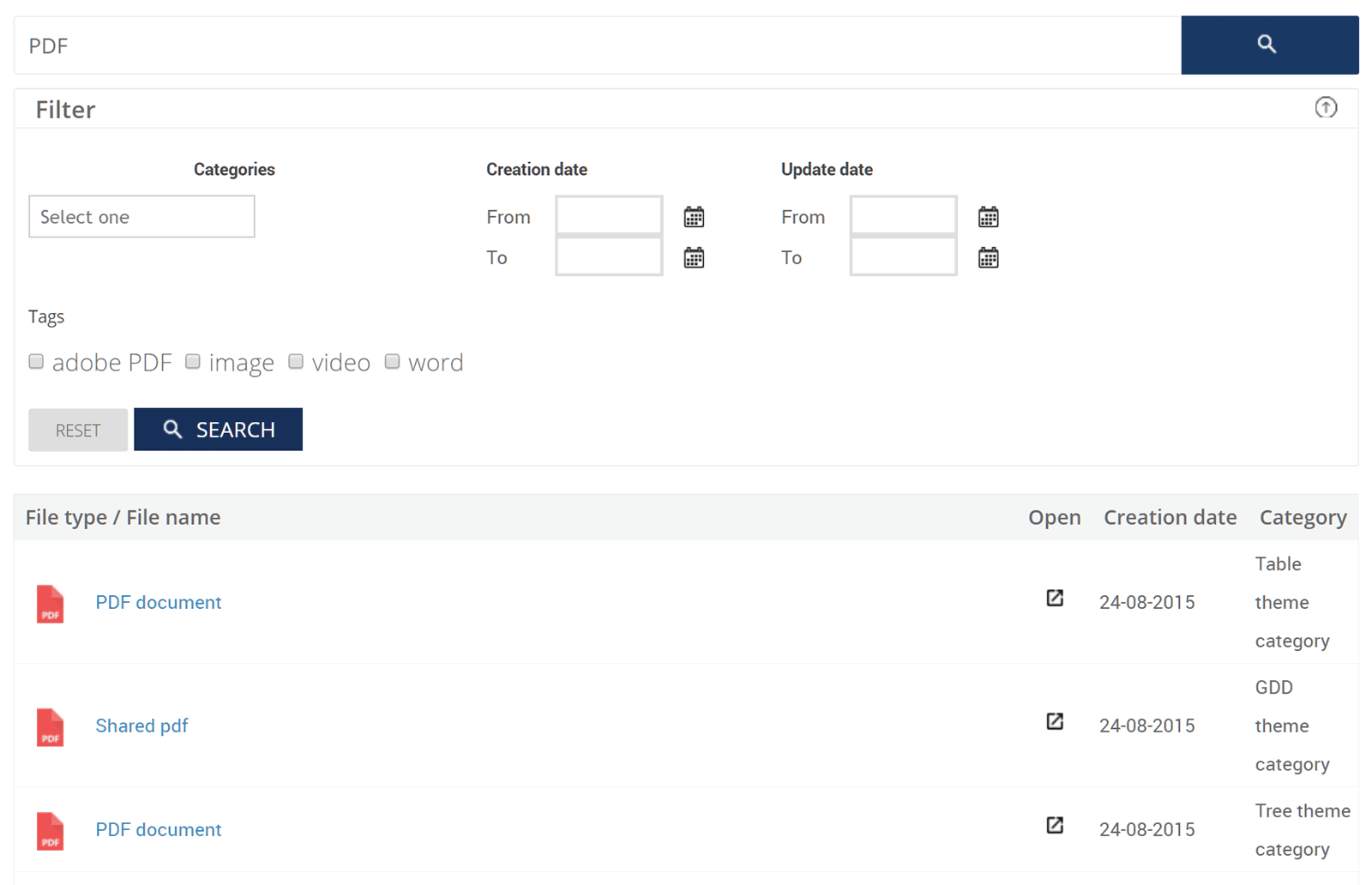This screenshot has height=885, width=1372.
Task: Toggle the word tag checkbox
Action: tap(392, 361)
